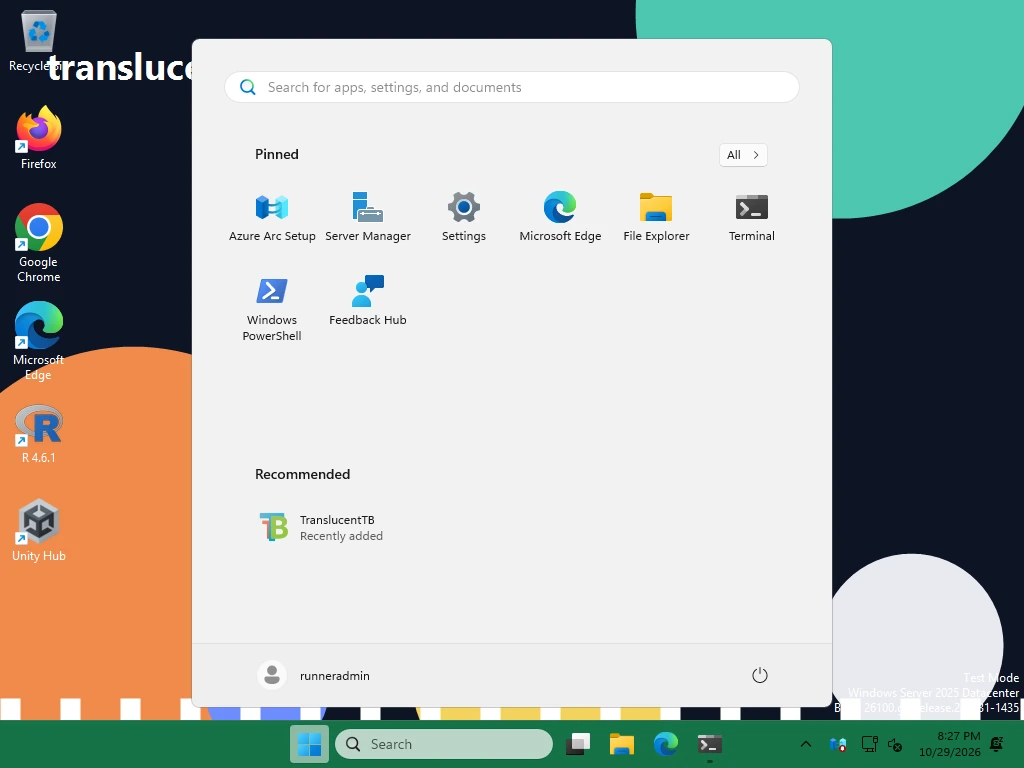Image resolution: width=1024 pixels, height=768 pixels.
Task: Select Unity Hub desktop shortcut
Action: pyautogui.click(x=39, y=530)
